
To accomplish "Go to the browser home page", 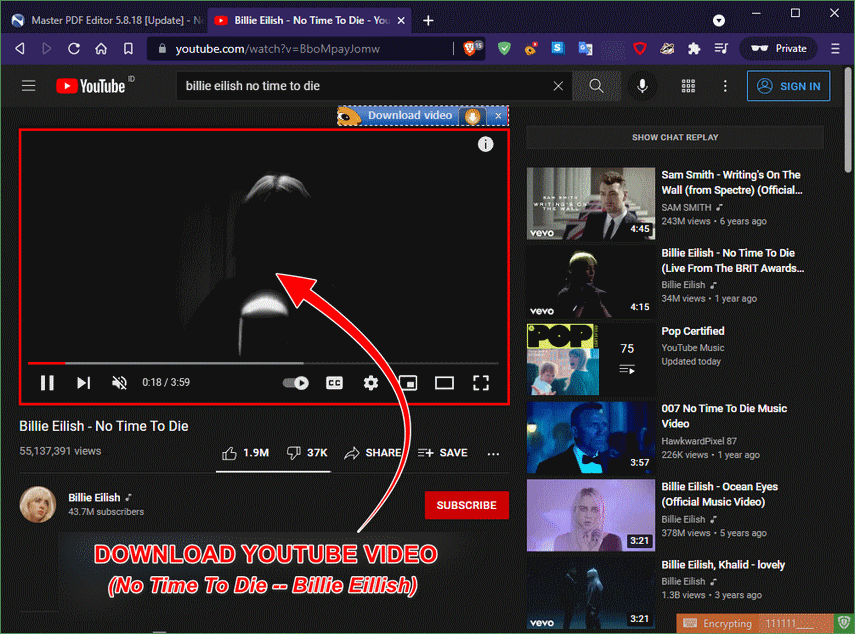I will pos(101,49).
